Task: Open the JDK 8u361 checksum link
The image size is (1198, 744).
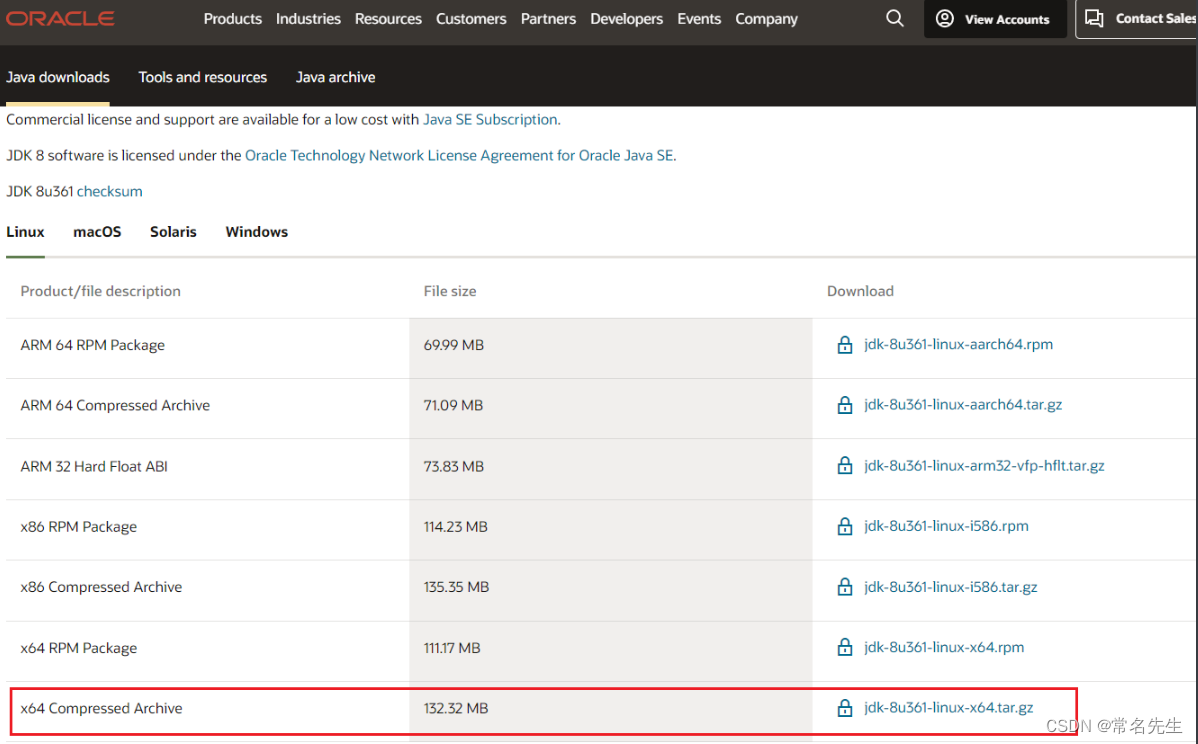Action: (x=109, y=191)
